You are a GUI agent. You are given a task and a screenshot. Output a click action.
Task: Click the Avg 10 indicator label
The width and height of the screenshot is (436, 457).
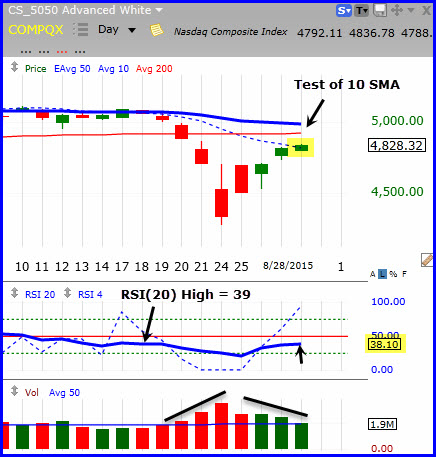[113, 69]
